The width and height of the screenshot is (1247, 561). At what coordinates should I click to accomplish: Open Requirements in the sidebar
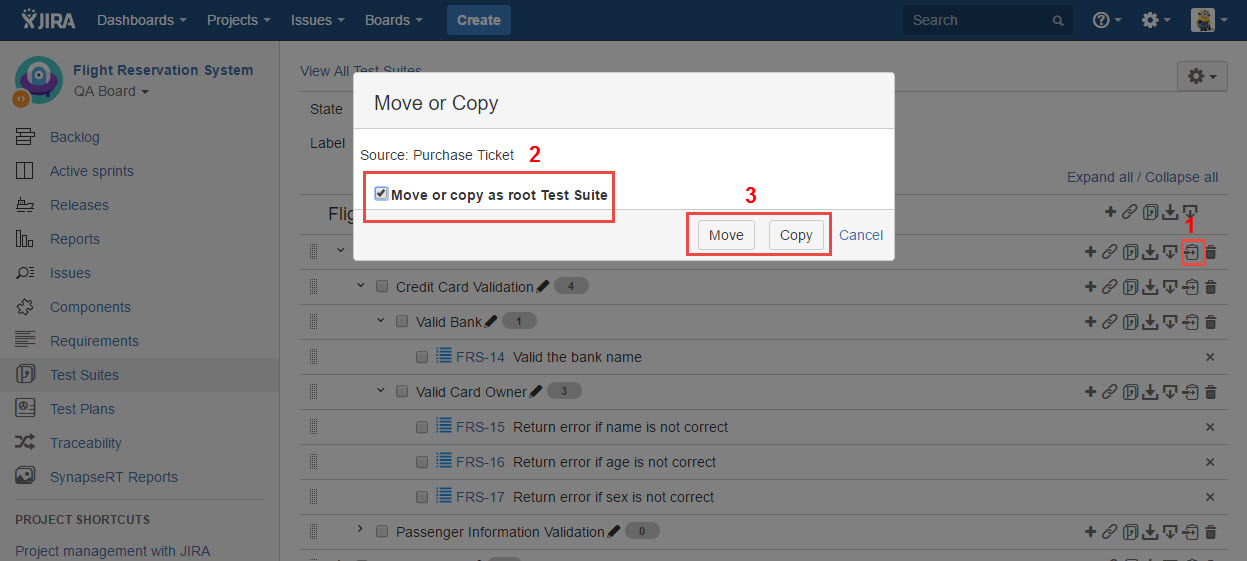click(94, 341)
